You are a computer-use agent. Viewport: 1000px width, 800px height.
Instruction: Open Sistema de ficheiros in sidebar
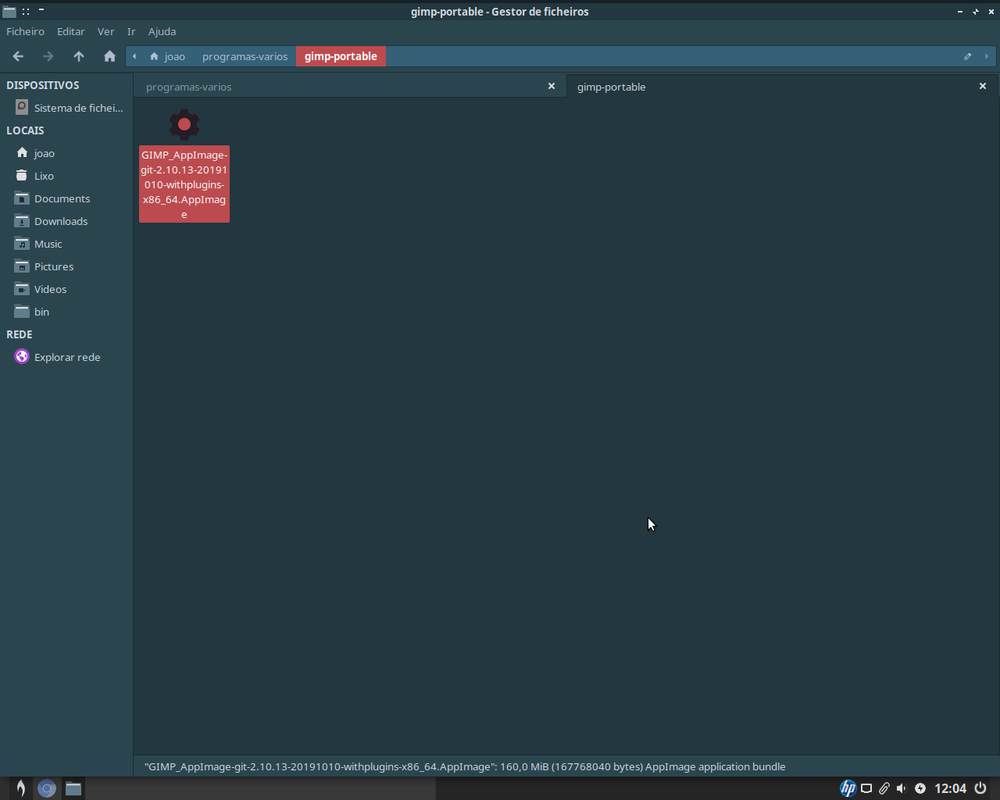[66, 108]
